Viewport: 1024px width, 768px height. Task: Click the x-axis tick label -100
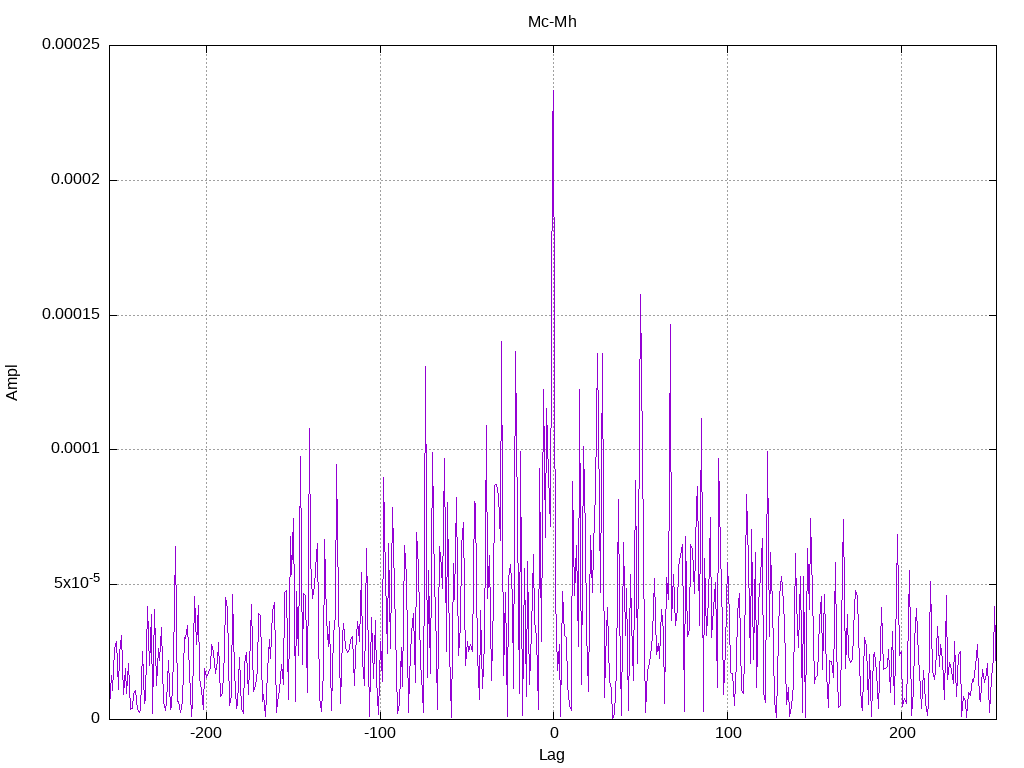click(379, 733)
